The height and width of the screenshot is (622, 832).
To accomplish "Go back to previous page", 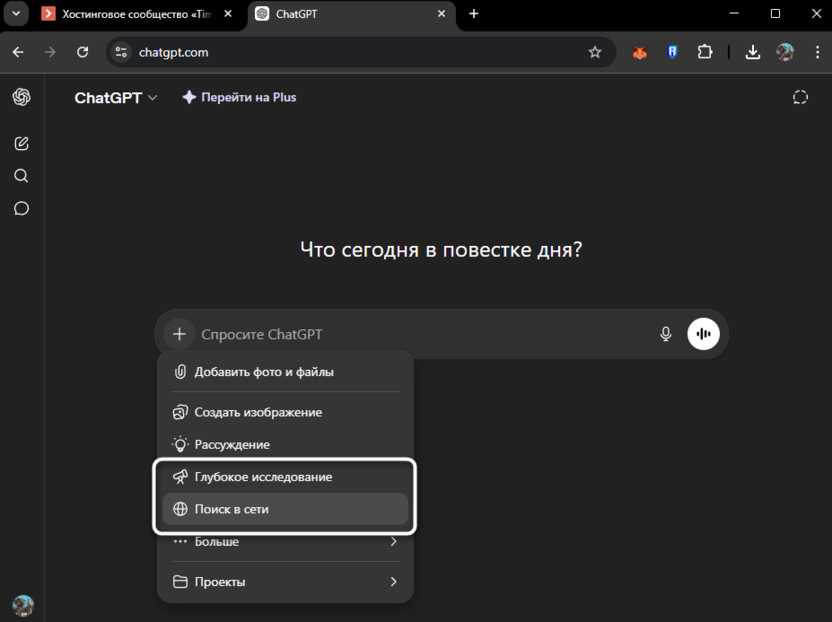I will point(18,52).
